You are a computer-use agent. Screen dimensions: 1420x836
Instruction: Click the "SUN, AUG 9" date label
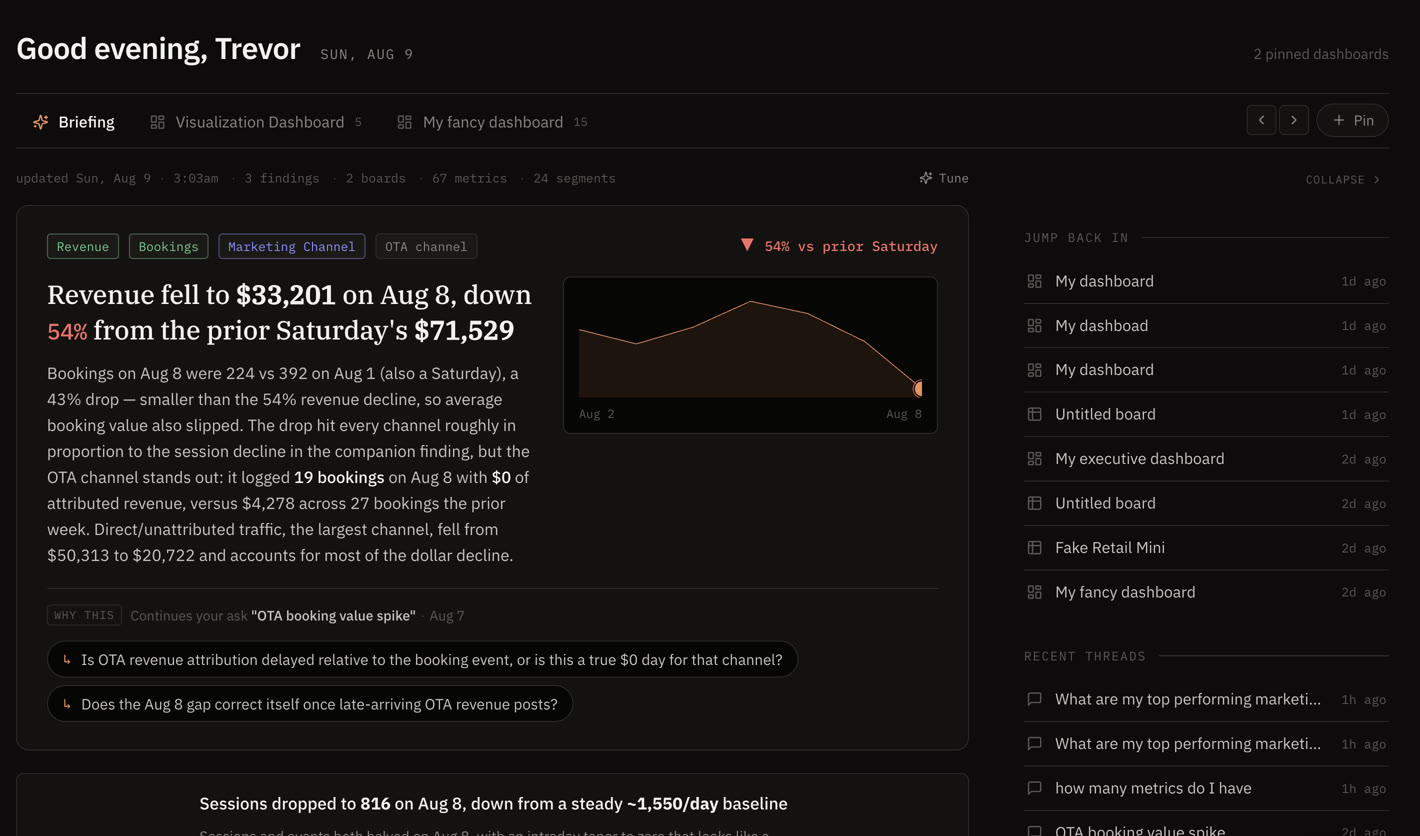[x=366, y=54]
